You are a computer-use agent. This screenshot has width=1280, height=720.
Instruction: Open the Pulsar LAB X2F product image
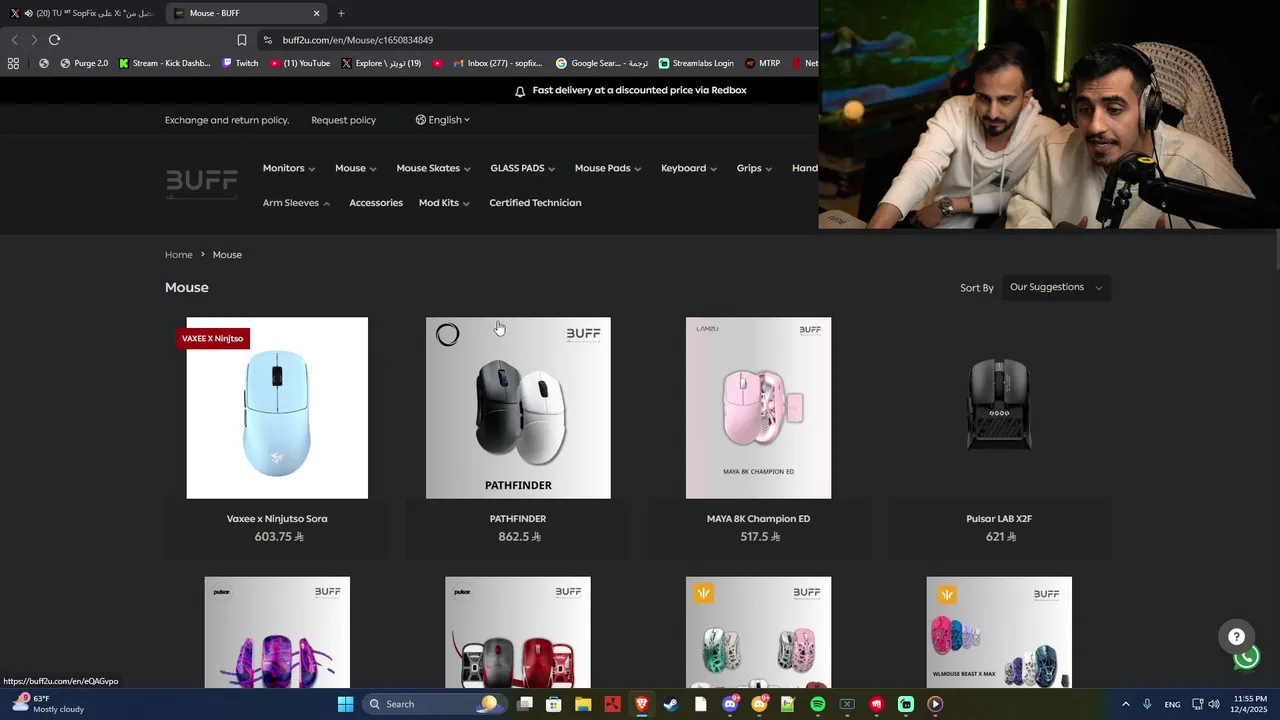999,408
